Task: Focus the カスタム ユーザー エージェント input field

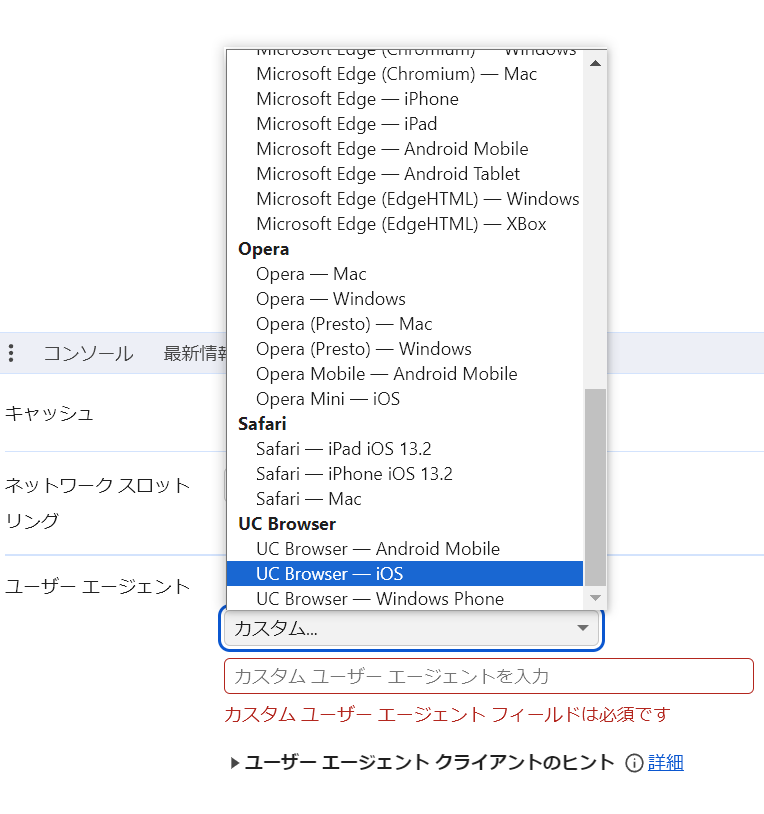Action: [488, 676]
